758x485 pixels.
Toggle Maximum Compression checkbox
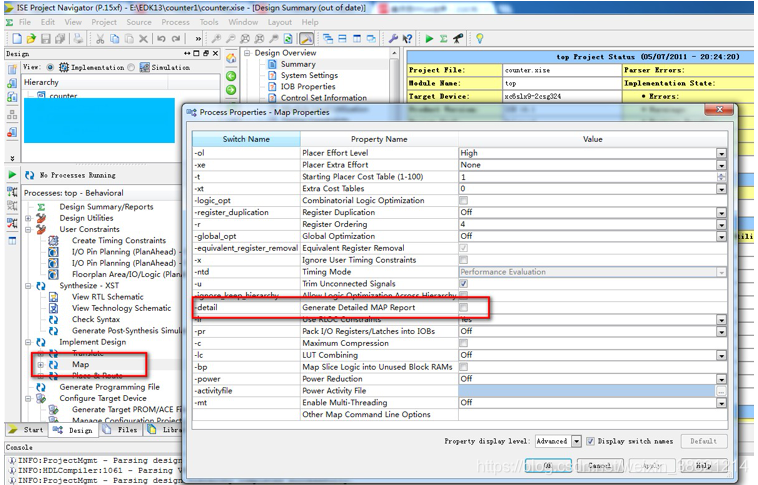(x=464, y=343)
